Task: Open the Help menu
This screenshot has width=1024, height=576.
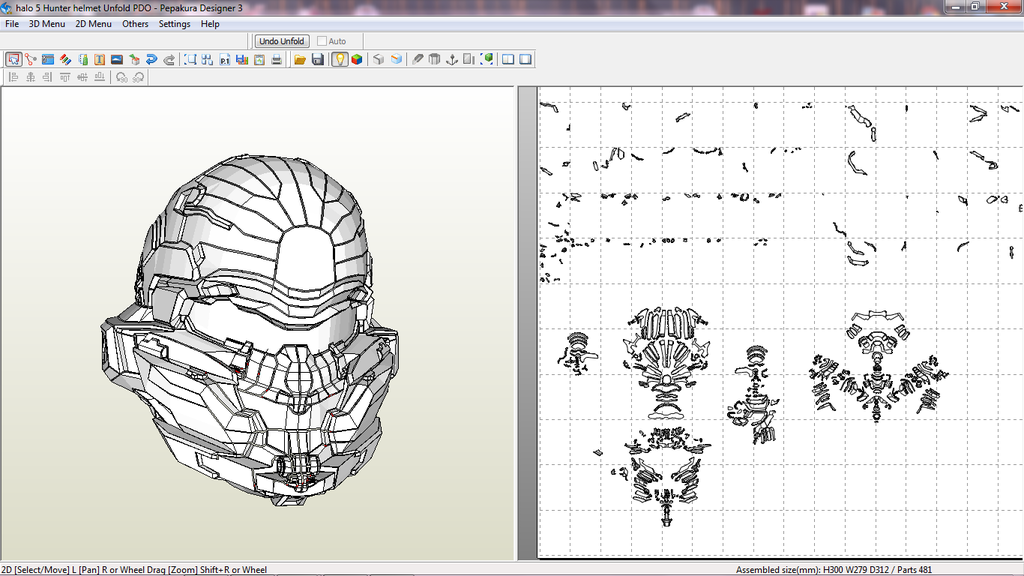Action: [x=210, y=24]
